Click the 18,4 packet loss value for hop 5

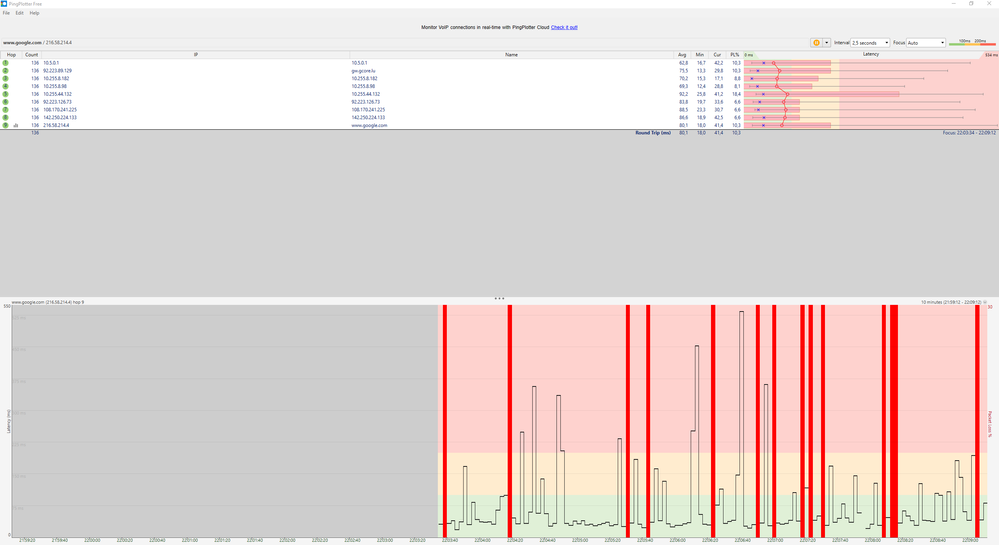click(737, 94)
